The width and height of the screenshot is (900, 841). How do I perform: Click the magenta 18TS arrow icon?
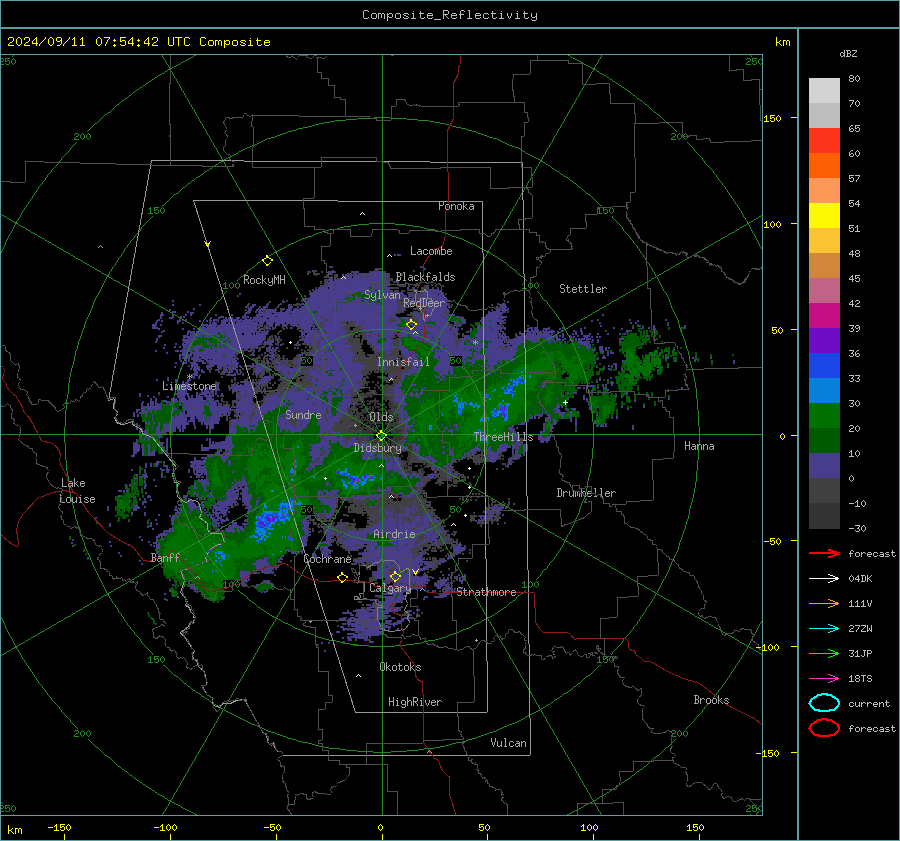click(824, 678)
